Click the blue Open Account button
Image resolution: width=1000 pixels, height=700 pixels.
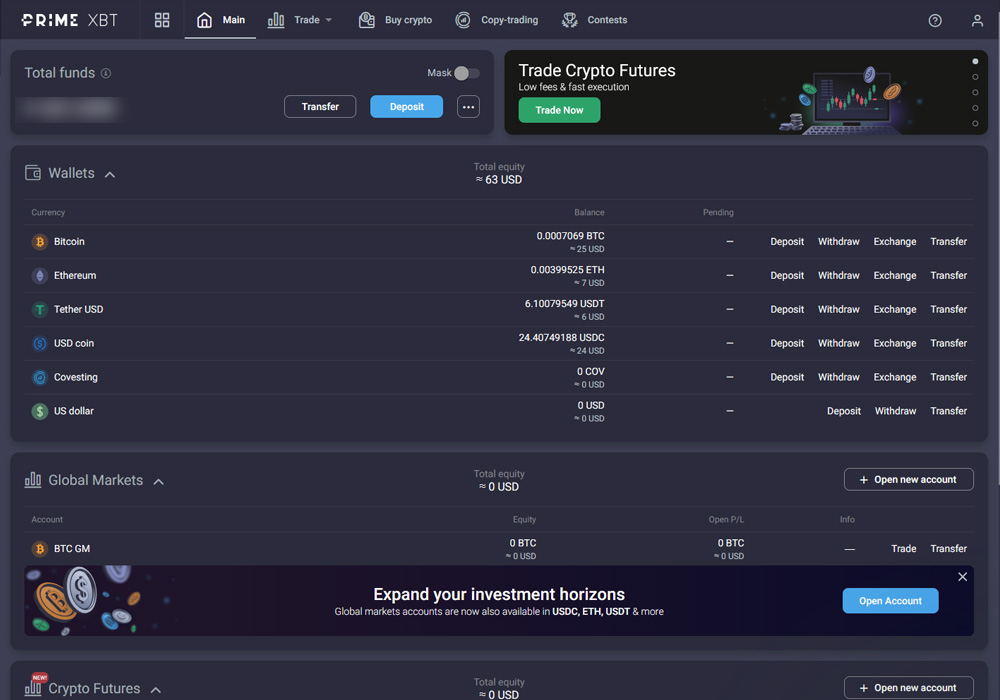(890, 601)
